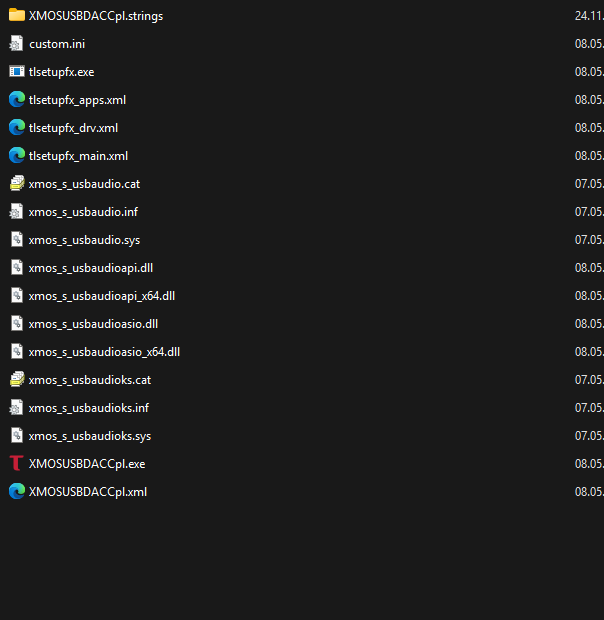The height and width of the screenshot is (620, 604).
Task: Select the xmos_s_usbaudioapi.dll file name
Action: click(91, 268)
